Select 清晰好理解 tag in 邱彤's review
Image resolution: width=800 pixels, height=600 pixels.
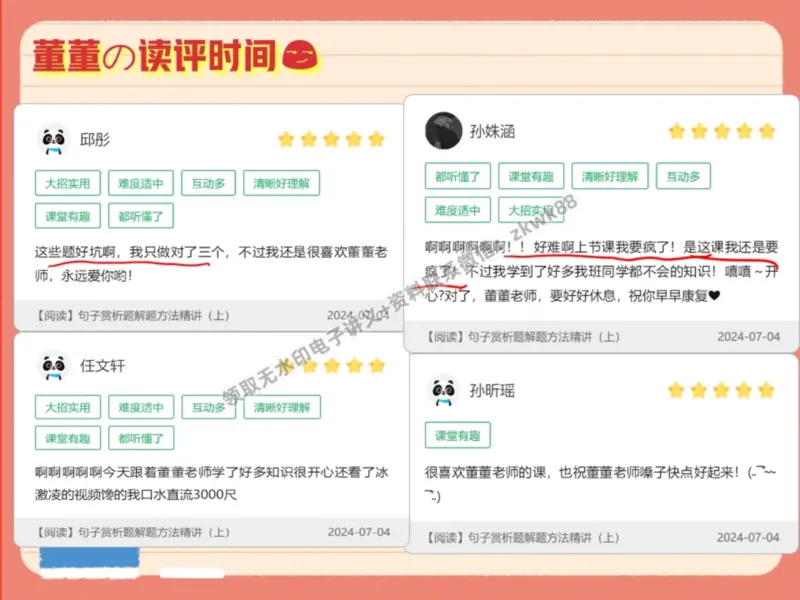(282, 183)
